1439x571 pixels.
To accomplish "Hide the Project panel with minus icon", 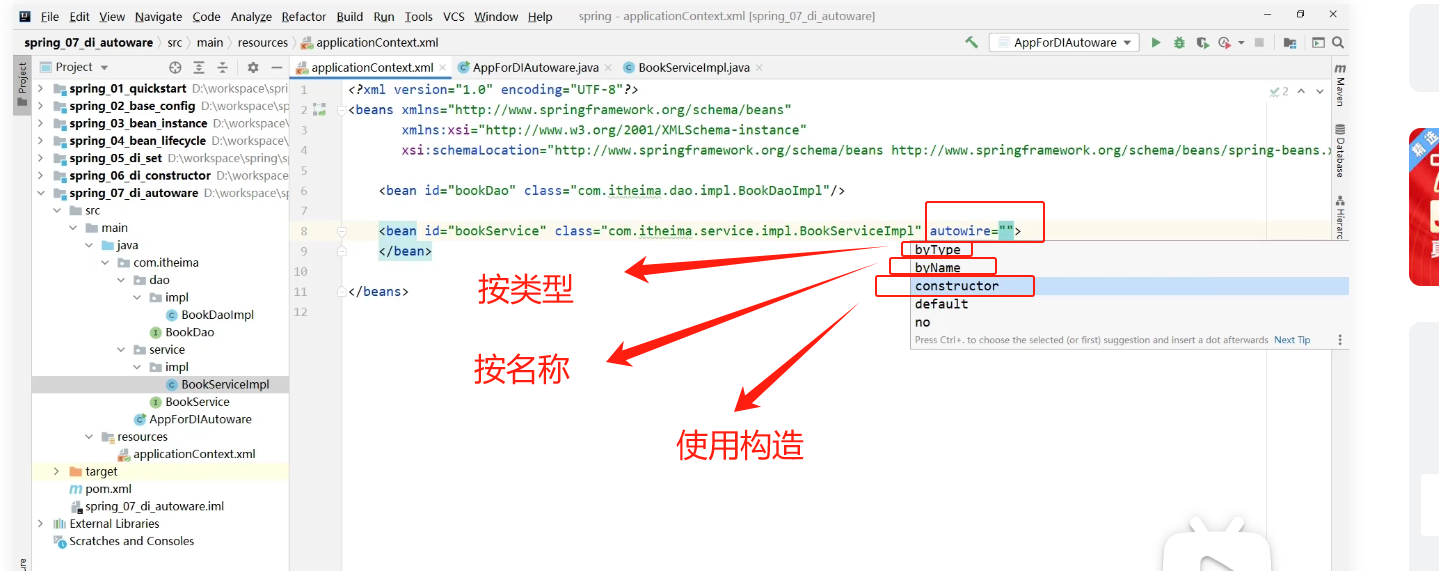I will tap(276, 67).
